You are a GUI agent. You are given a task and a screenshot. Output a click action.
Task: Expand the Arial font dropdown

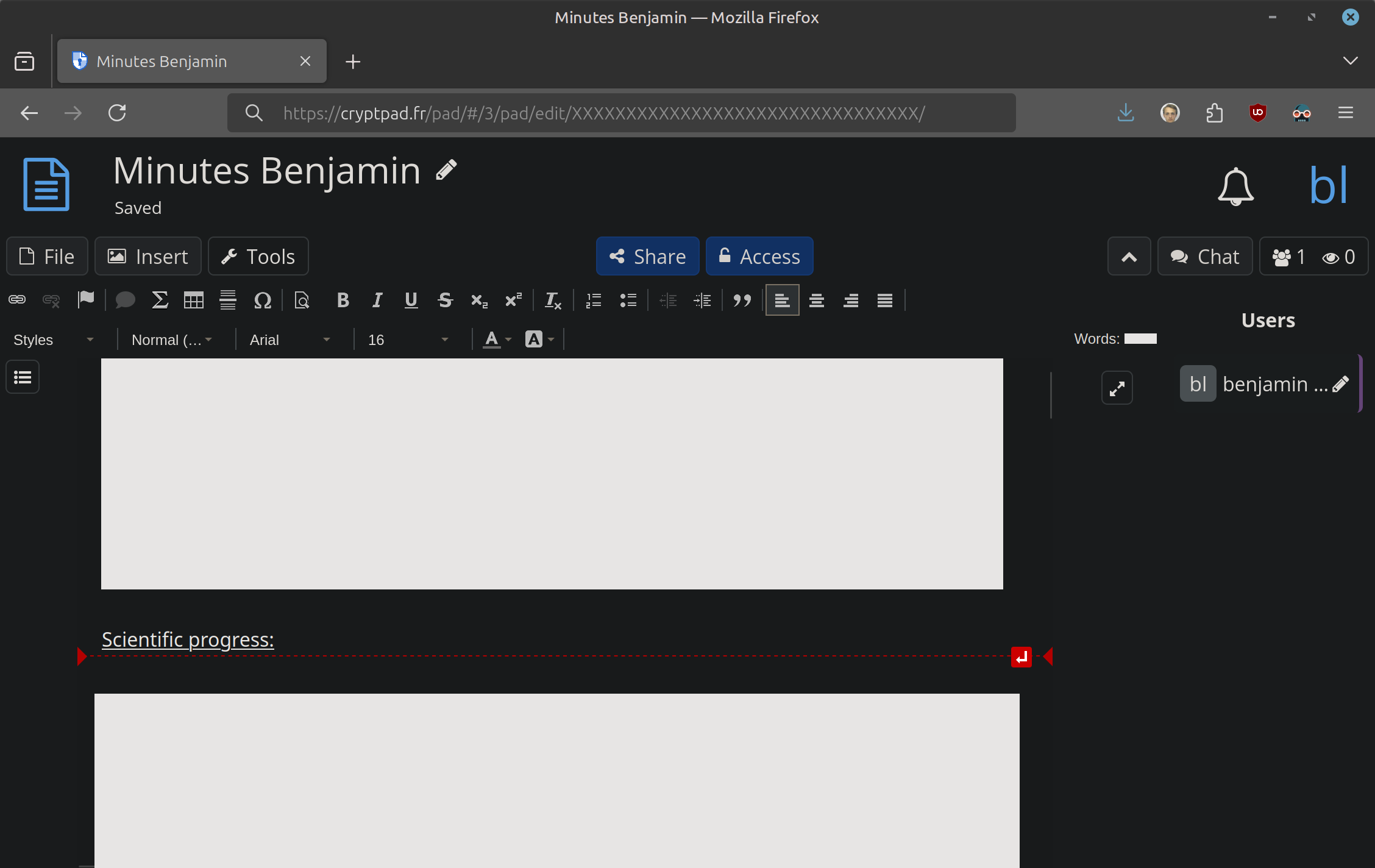tap(290, 340)
